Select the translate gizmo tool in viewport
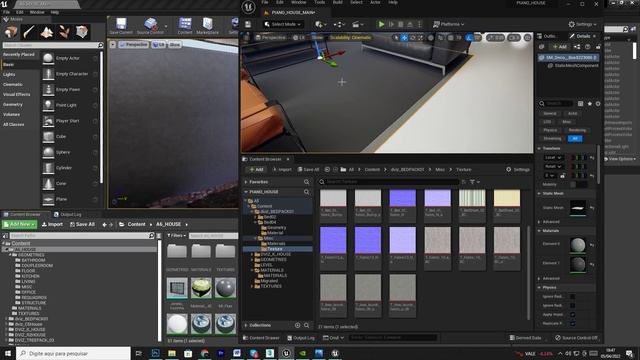Image resolution: width=640 pixels, height=360 pixels. click(404, 38)
